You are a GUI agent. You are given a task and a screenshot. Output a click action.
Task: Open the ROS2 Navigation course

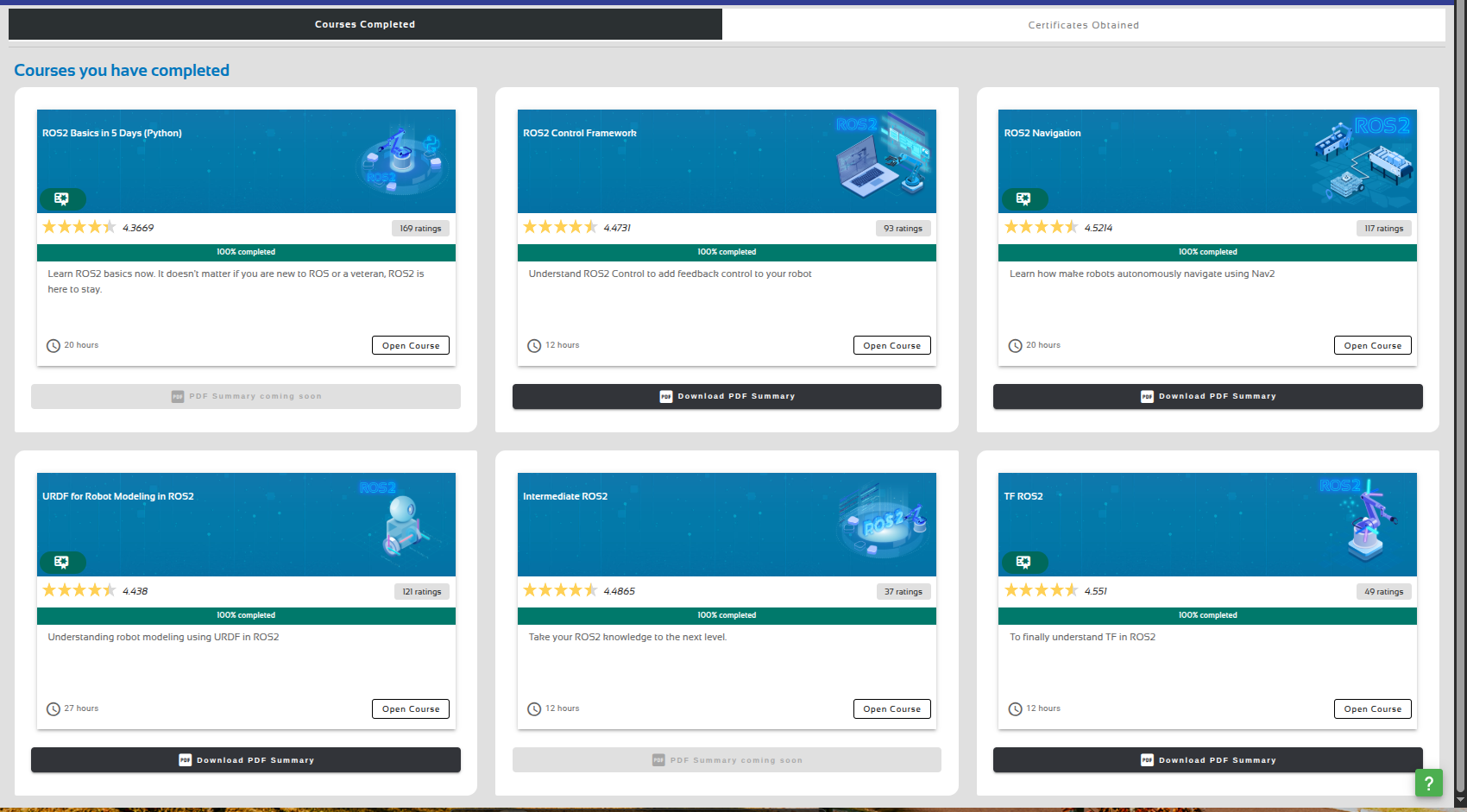tap(1372, 345)
